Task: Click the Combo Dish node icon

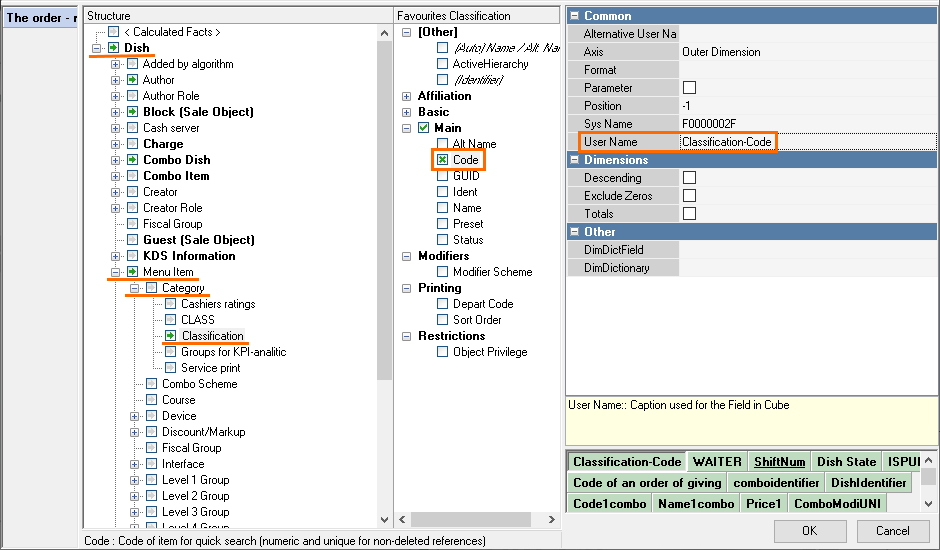Action: 132,160
